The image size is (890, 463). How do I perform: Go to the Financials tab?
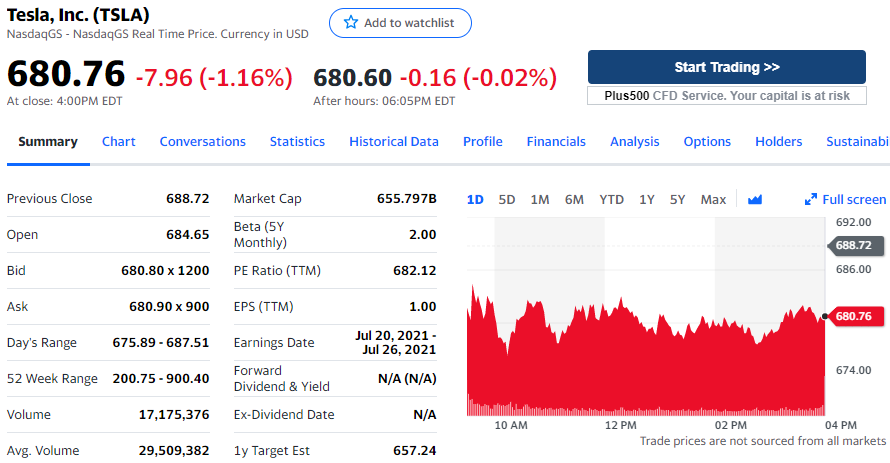point(556,141)
